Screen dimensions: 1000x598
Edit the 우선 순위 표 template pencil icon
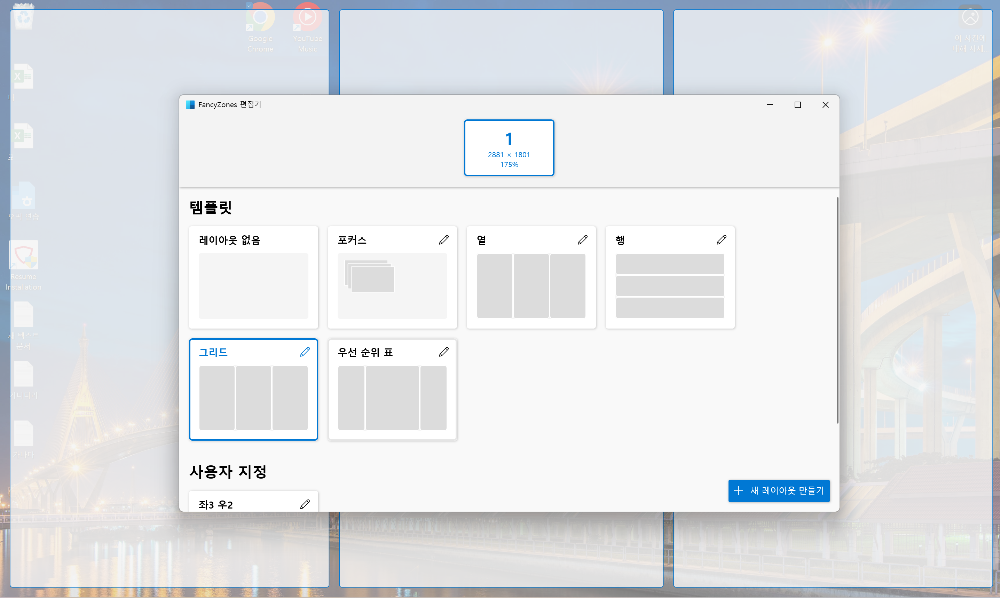(443, 351)
